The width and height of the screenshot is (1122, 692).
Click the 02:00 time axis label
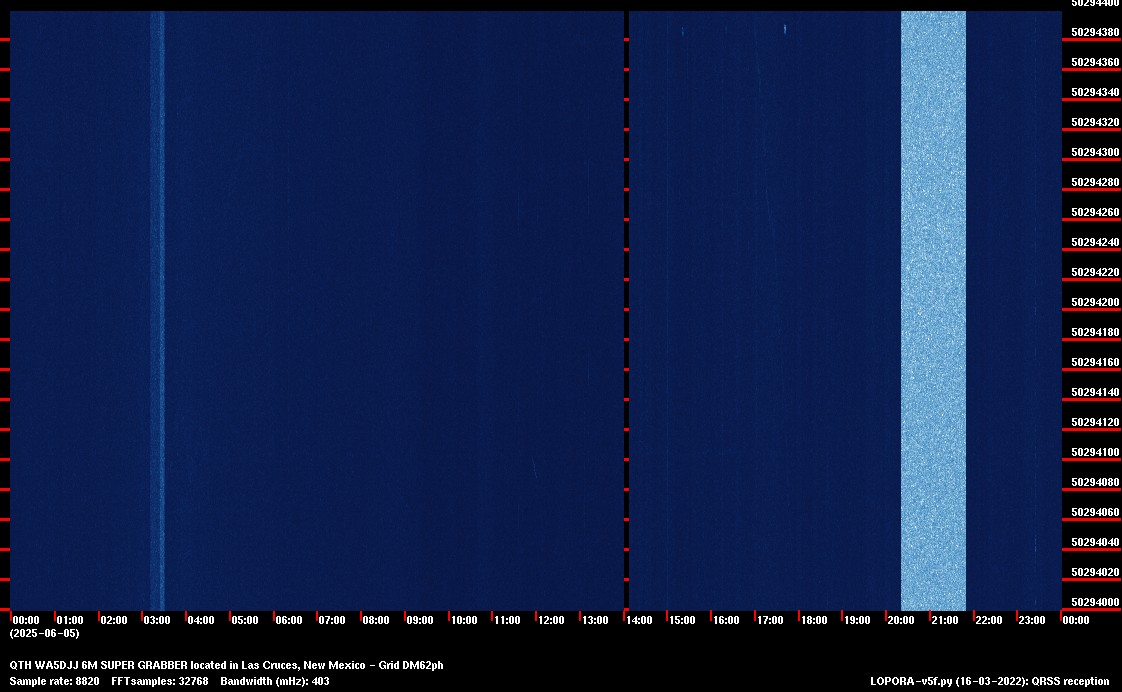[x=113, y=620]
